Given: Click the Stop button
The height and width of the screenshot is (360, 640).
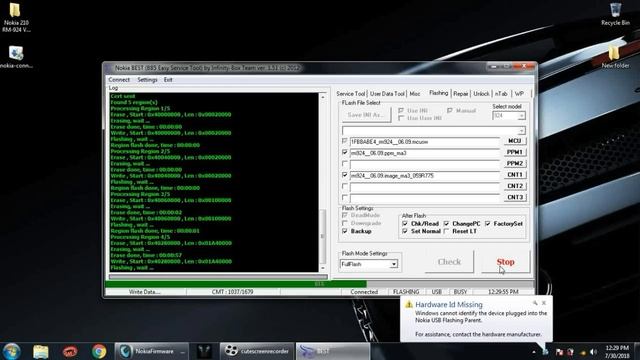Looking at the screenshot, I should [505, 262].
